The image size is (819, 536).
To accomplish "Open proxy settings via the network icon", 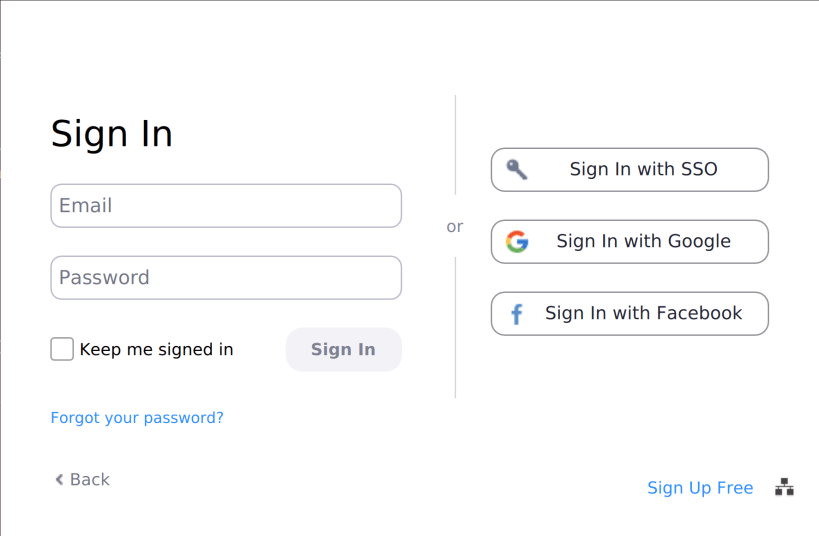I will pos(784,487).
